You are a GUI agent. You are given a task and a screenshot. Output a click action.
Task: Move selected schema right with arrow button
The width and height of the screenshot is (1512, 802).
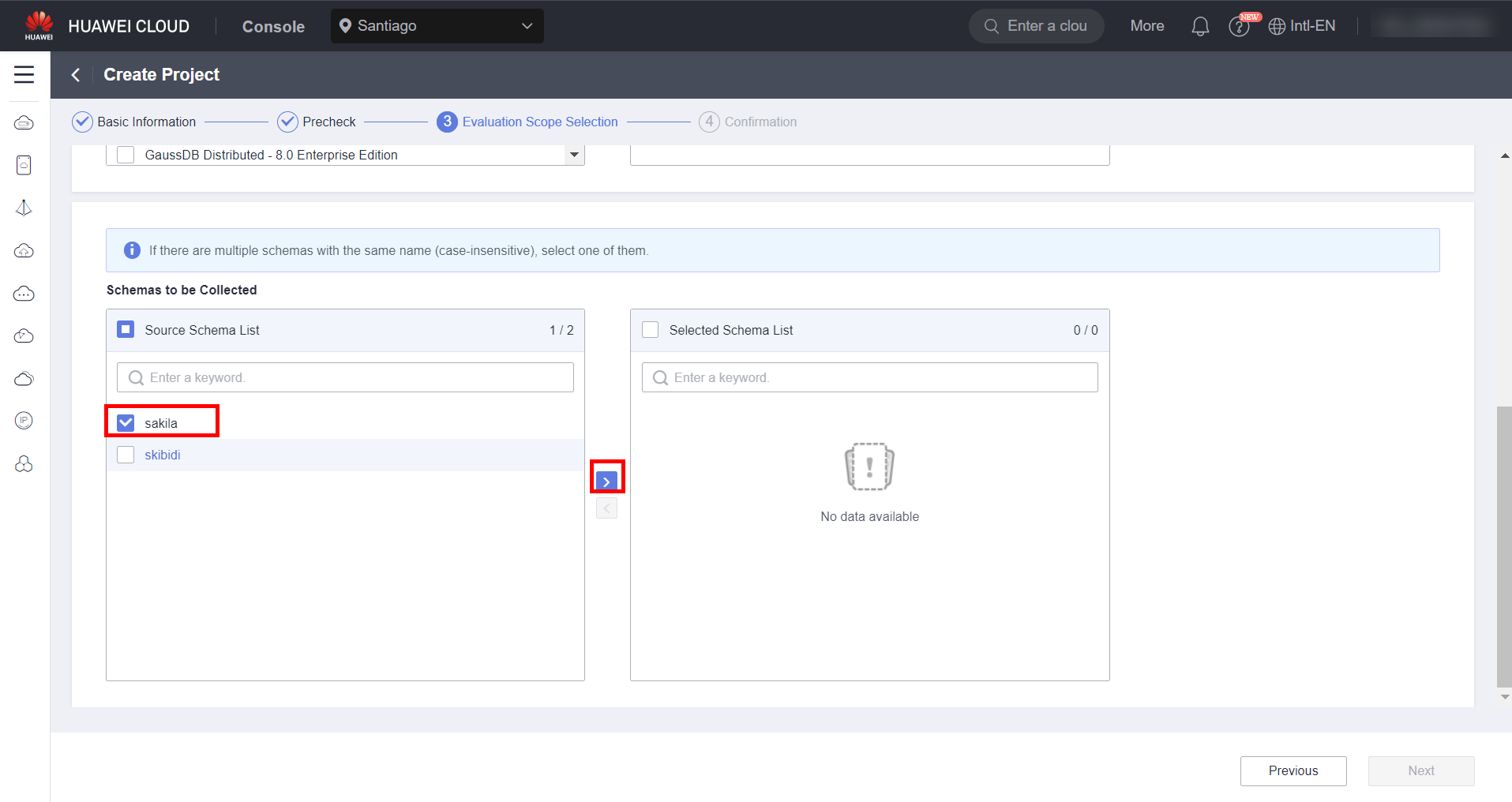pos(606,481)
